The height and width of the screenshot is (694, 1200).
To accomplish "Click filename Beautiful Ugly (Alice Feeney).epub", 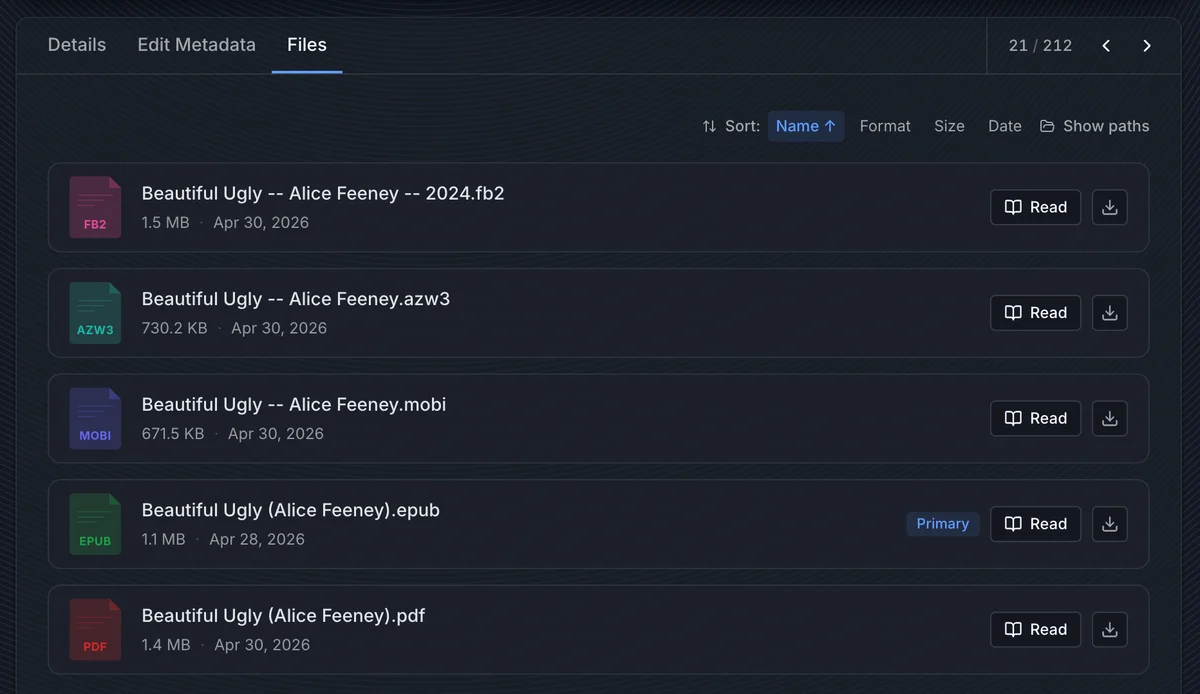I will pyautogui.click(x=291, y=510).
